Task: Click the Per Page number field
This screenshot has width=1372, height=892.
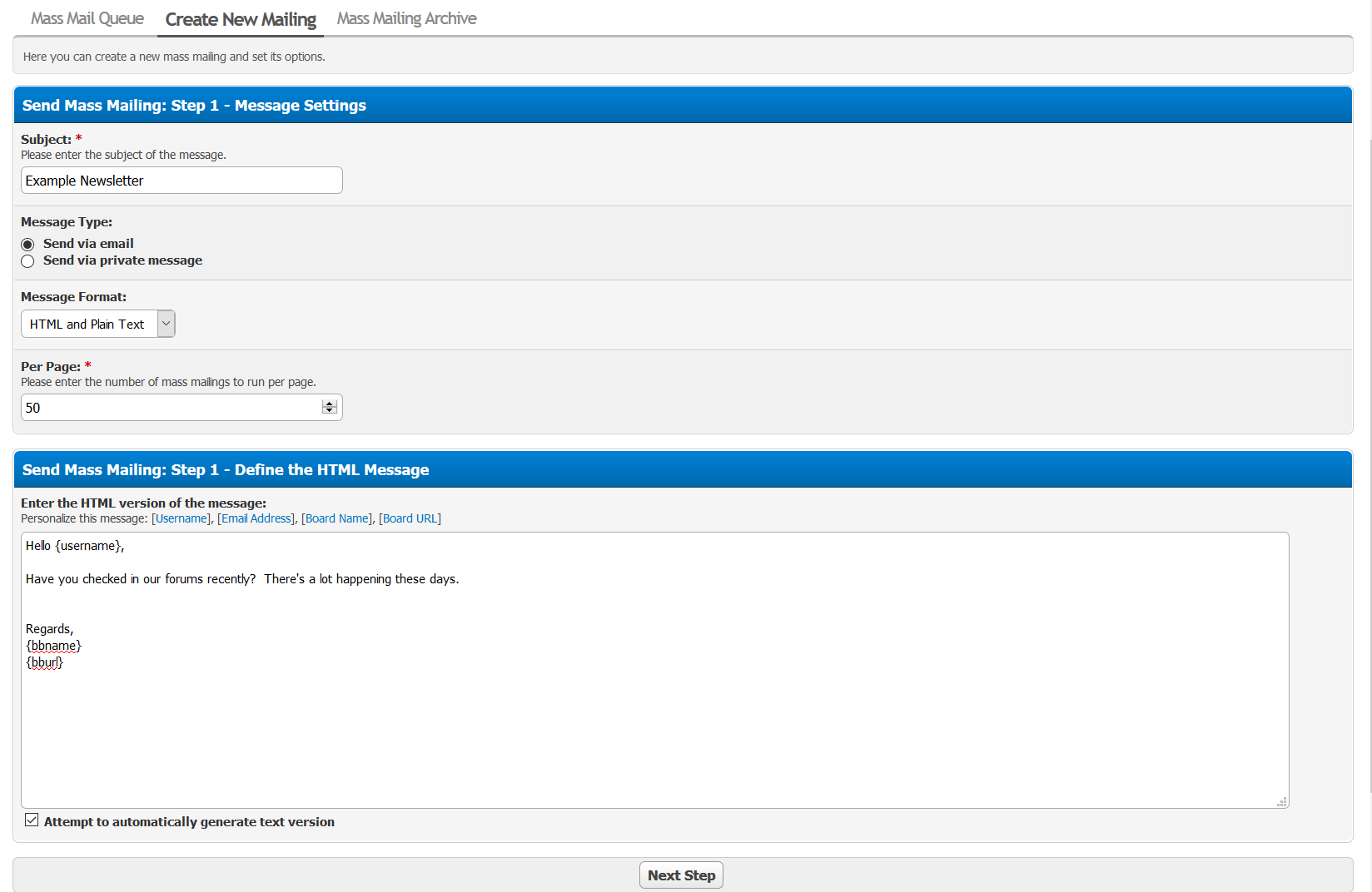Action: [181, 408]
